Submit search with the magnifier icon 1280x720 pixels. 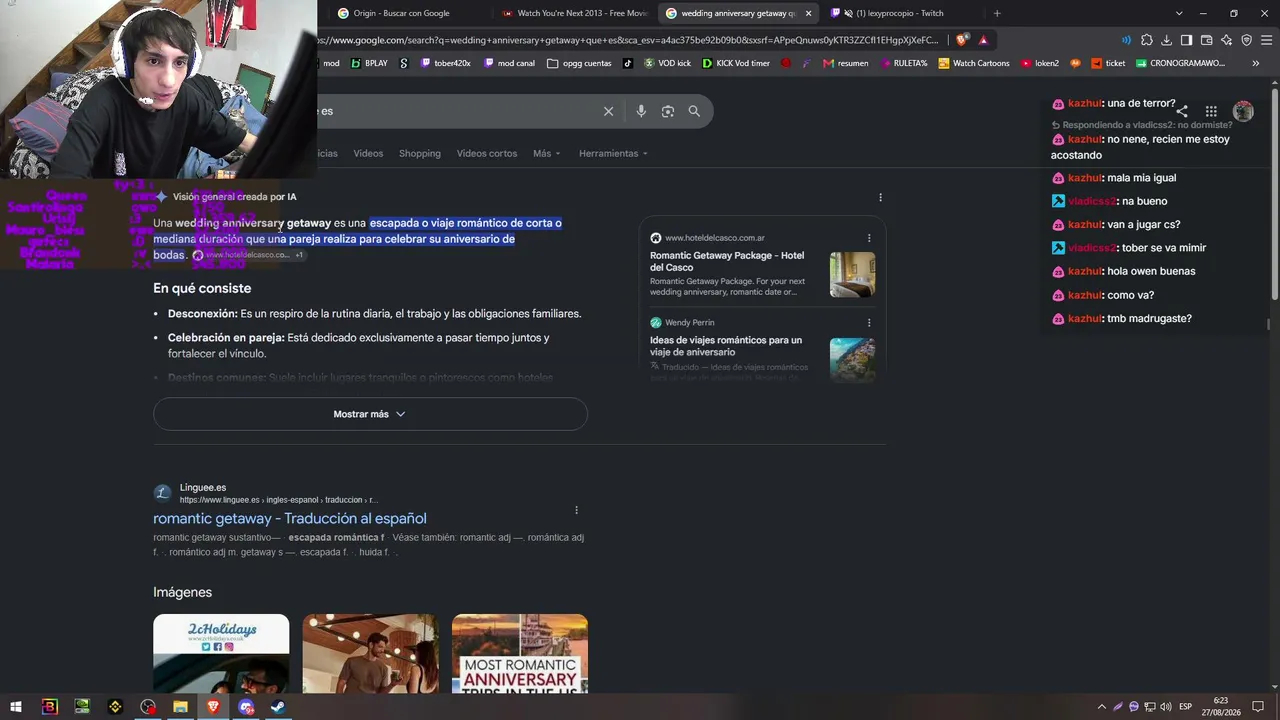coord(694,111)
